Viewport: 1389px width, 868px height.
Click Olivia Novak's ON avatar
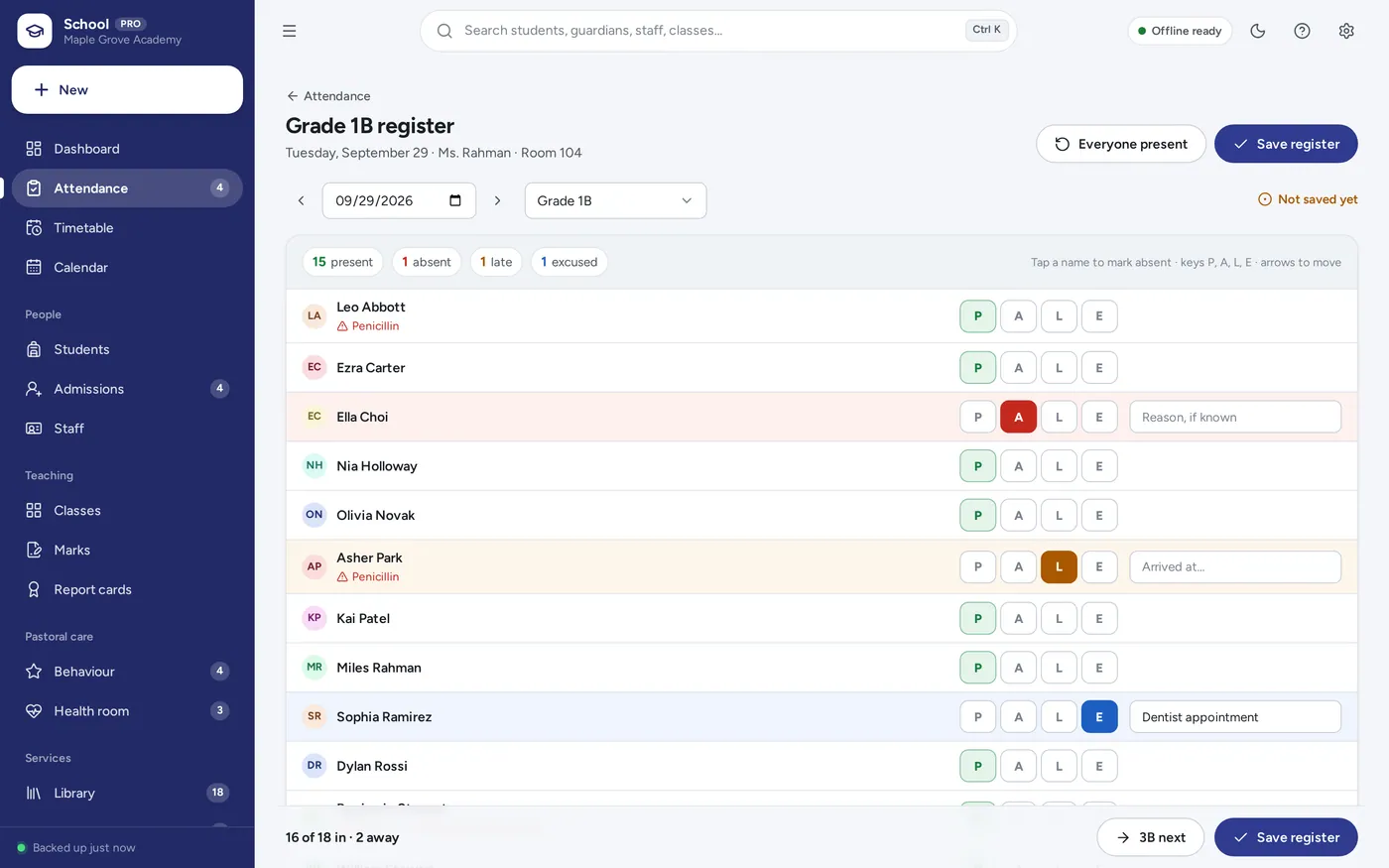pos(315,515)
